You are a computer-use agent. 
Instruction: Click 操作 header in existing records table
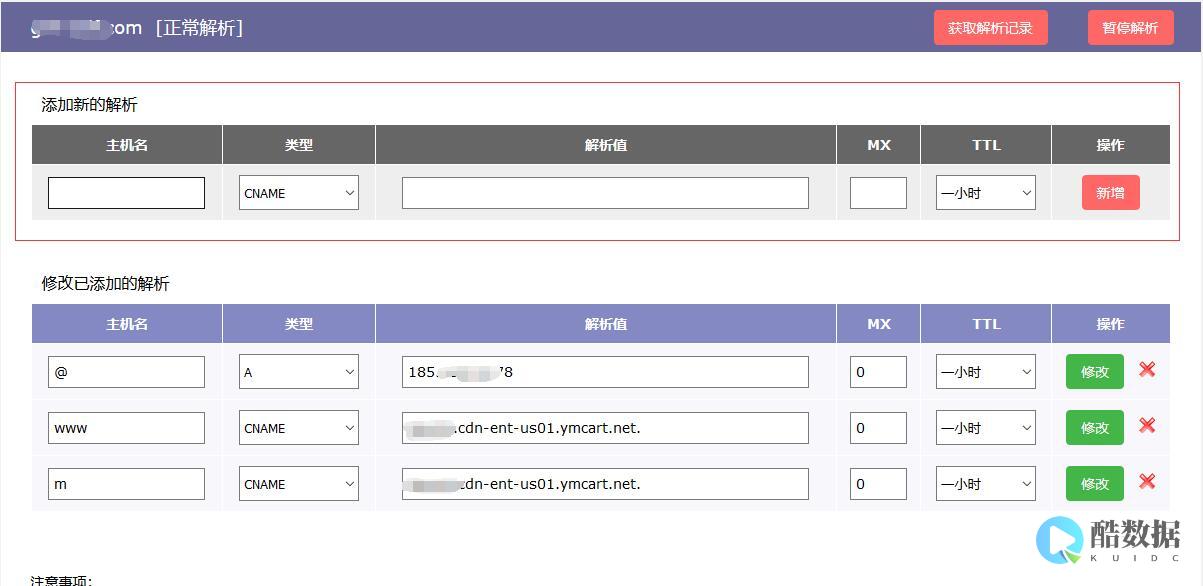[x=1110, y=324]
